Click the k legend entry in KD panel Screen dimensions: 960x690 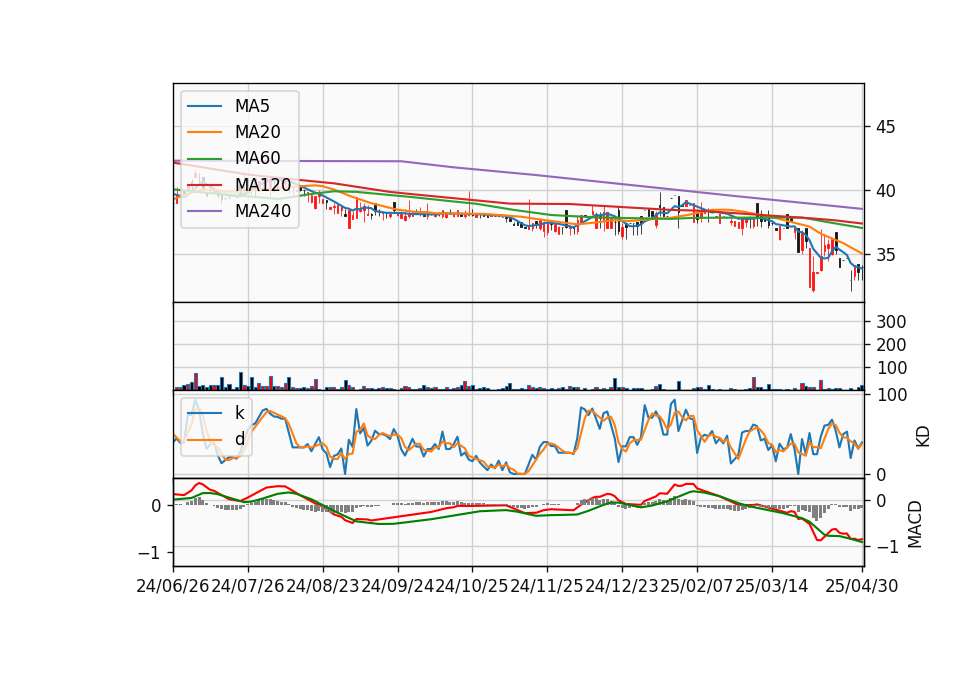pyautogui.click(x=239, y=413)
